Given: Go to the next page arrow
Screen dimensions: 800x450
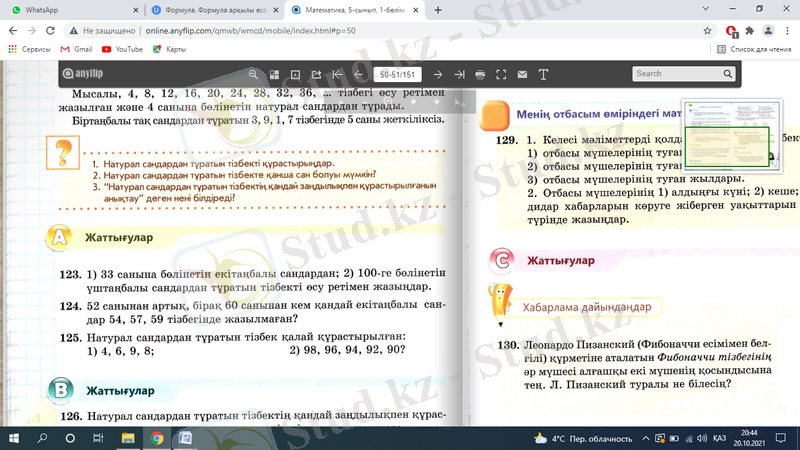Looking at the screenshot, I should (x=438, y=74).
